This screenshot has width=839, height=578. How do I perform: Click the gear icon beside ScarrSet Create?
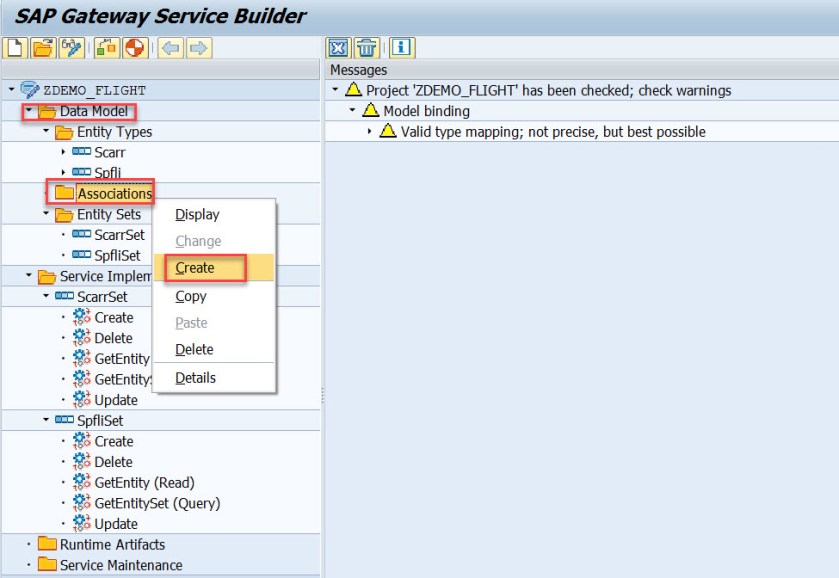point(81,317)
